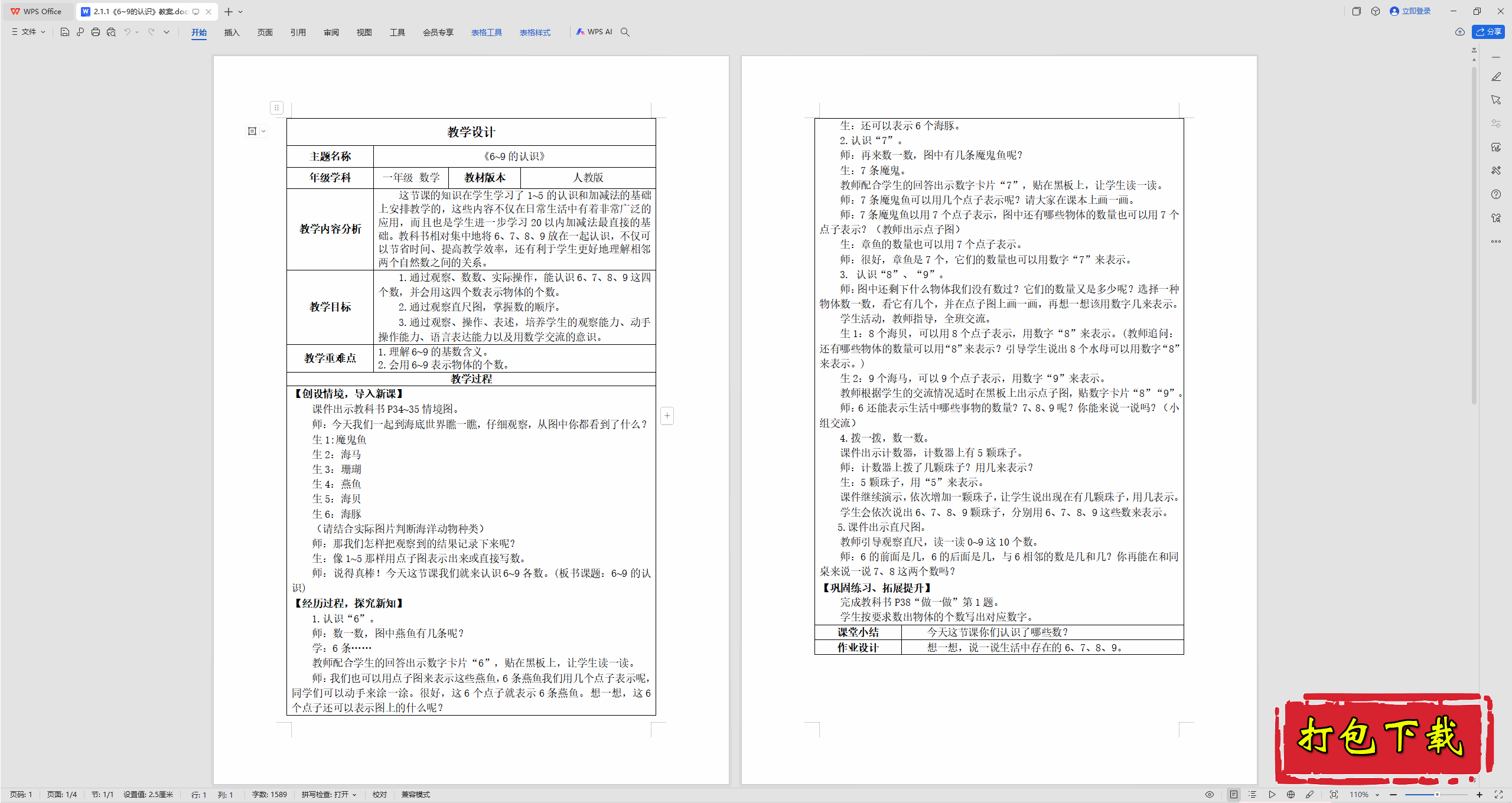This screenshot has width=1512, height=803.
Task: Click the vertical scrollbar thumb
Action: point(1474,236)
